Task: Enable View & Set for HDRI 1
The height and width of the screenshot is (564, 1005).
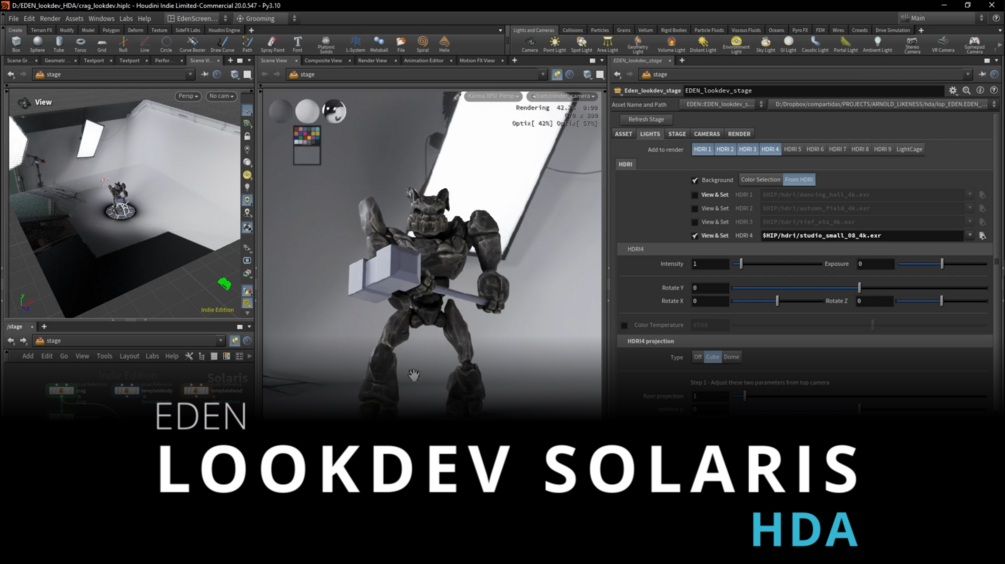Action: [x=695, y=195]
